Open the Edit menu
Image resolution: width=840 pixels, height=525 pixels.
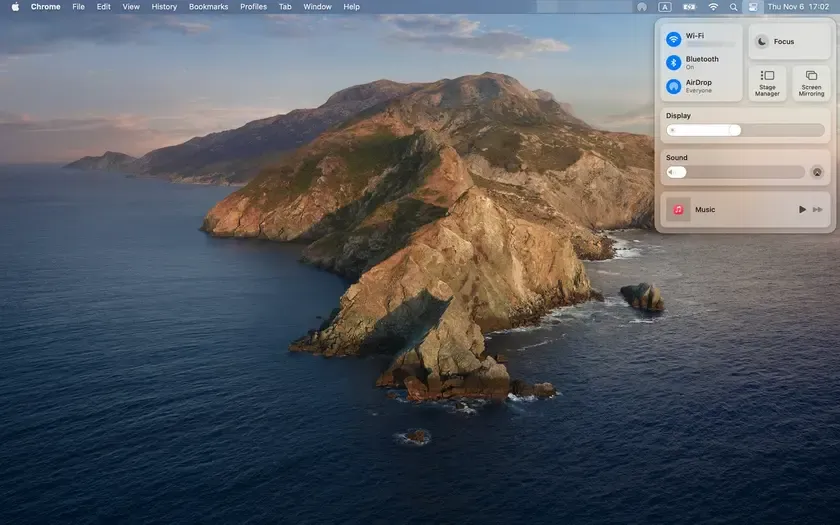pyautogui.click(x=103, y=7)
